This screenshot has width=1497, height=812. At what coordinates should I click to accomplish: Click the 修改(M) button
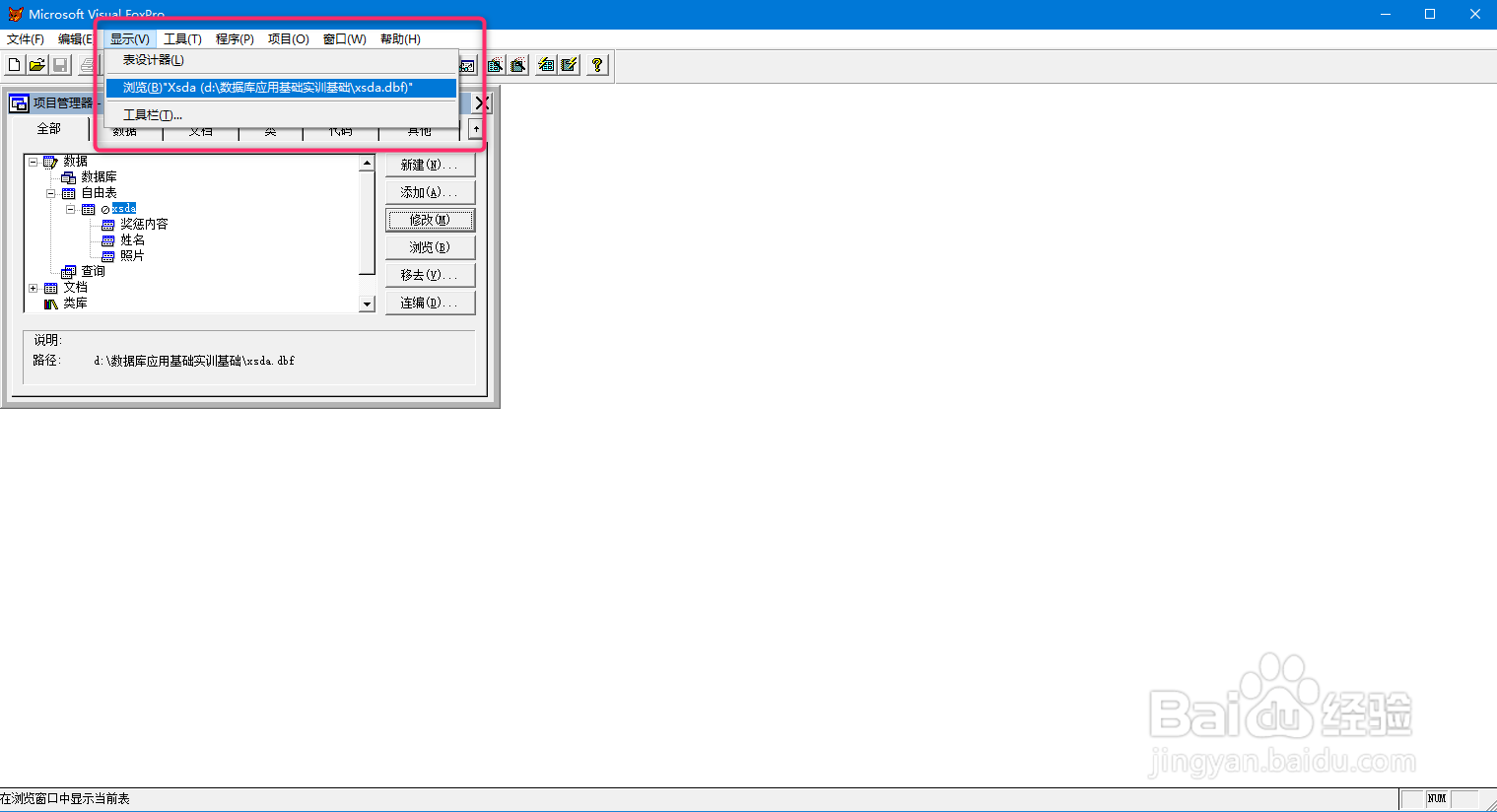430,220
